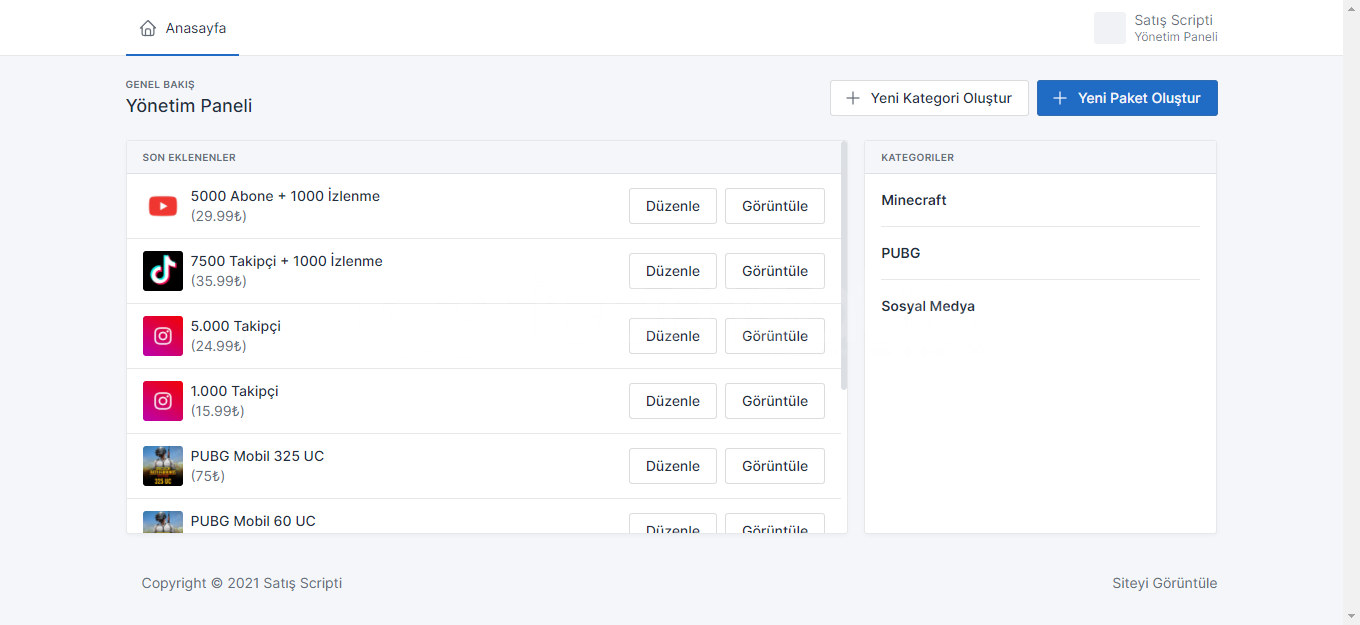Click the Siteyi Görüntüle link
Viewport: 1360px width, 625px height.
tap(1165, 583)
